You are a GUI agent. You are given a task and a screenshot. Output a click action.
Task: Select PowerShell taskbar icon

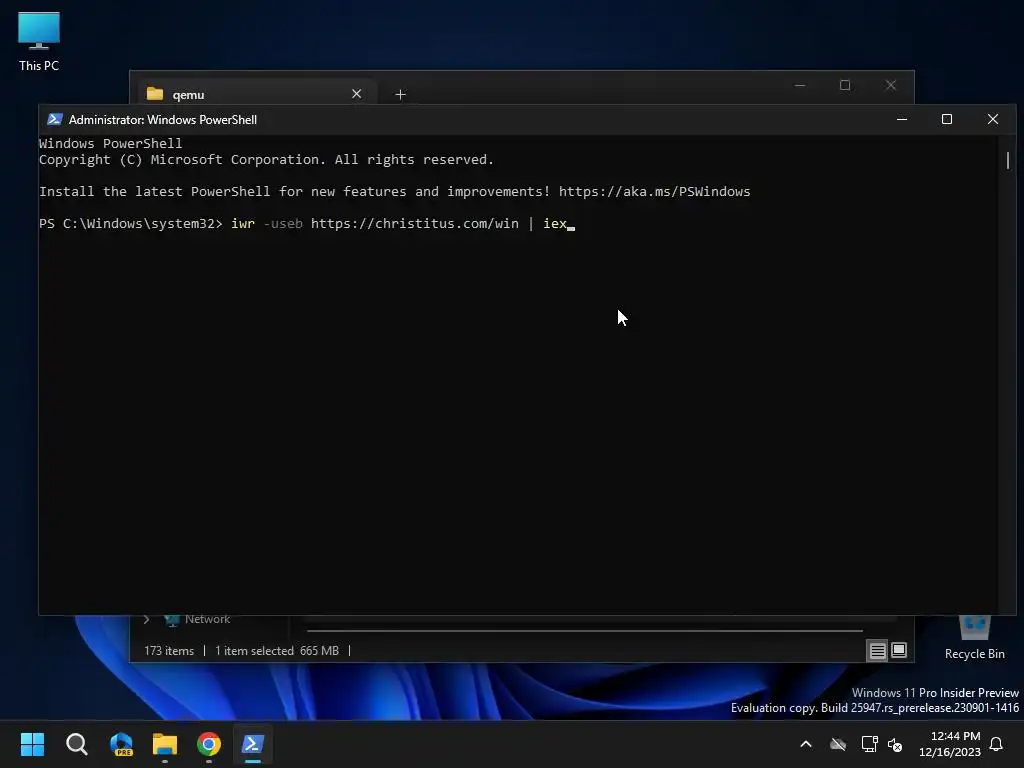253,744
